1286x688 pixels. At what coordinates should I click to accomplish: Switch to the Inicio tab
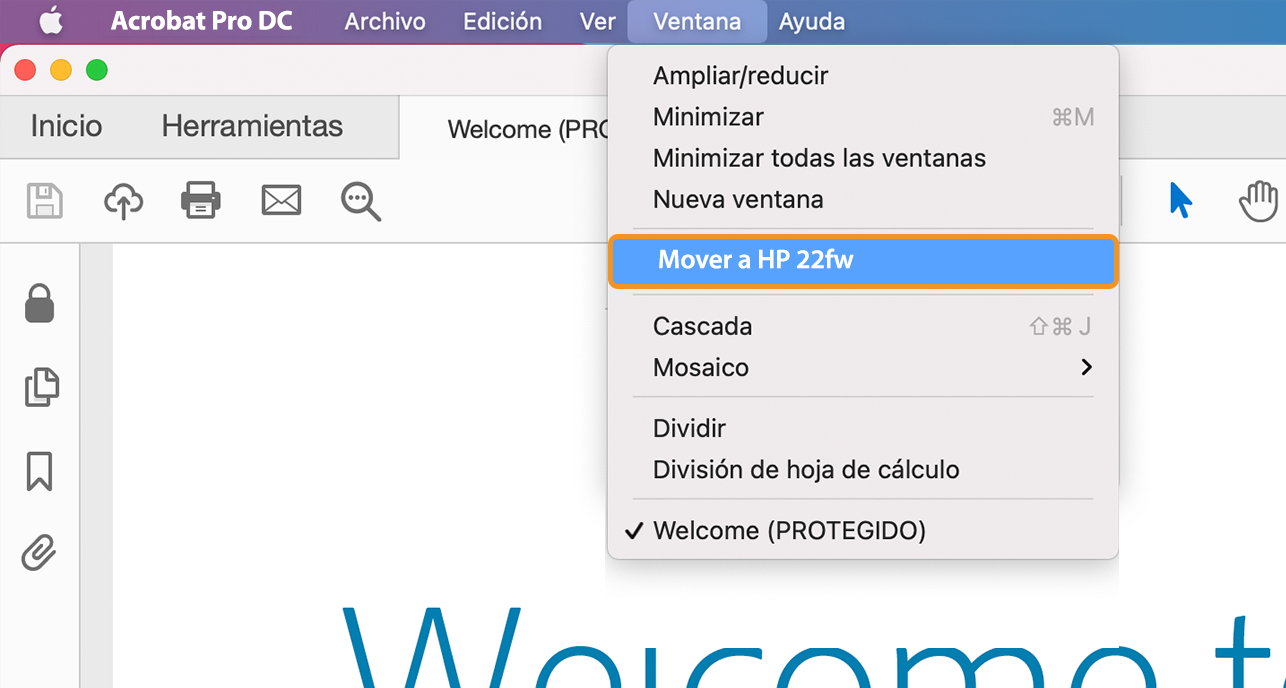click(x=66, y=126)
